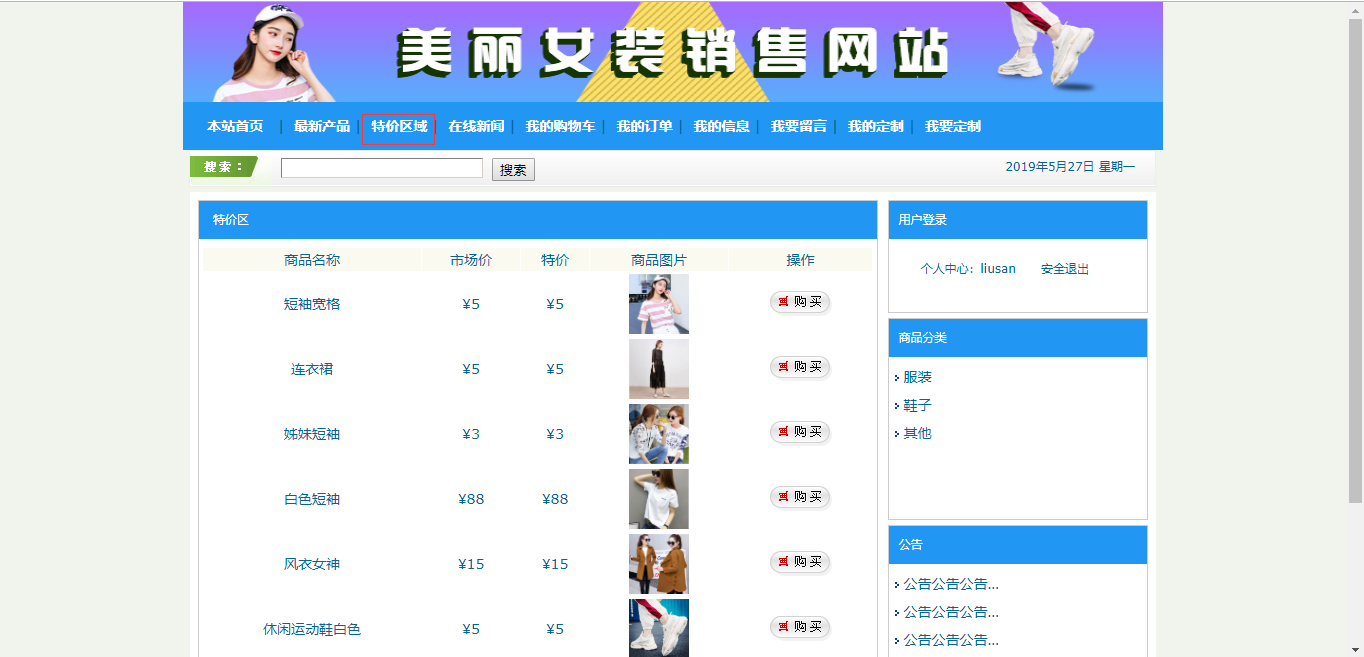Image resolution: width=1364 pixels, height=657 pixels.
Task: Buy 连衣裙 with its 购买 button
Action: [800, 367]
